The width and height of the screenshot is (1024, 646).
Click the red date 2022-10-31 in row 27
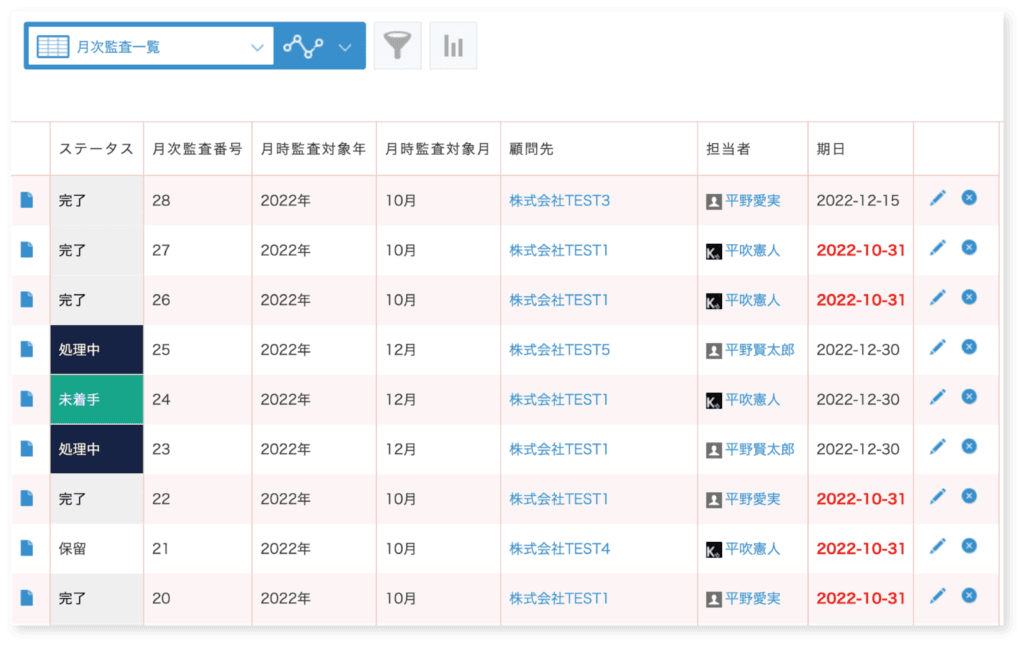(x=861, y=250)
